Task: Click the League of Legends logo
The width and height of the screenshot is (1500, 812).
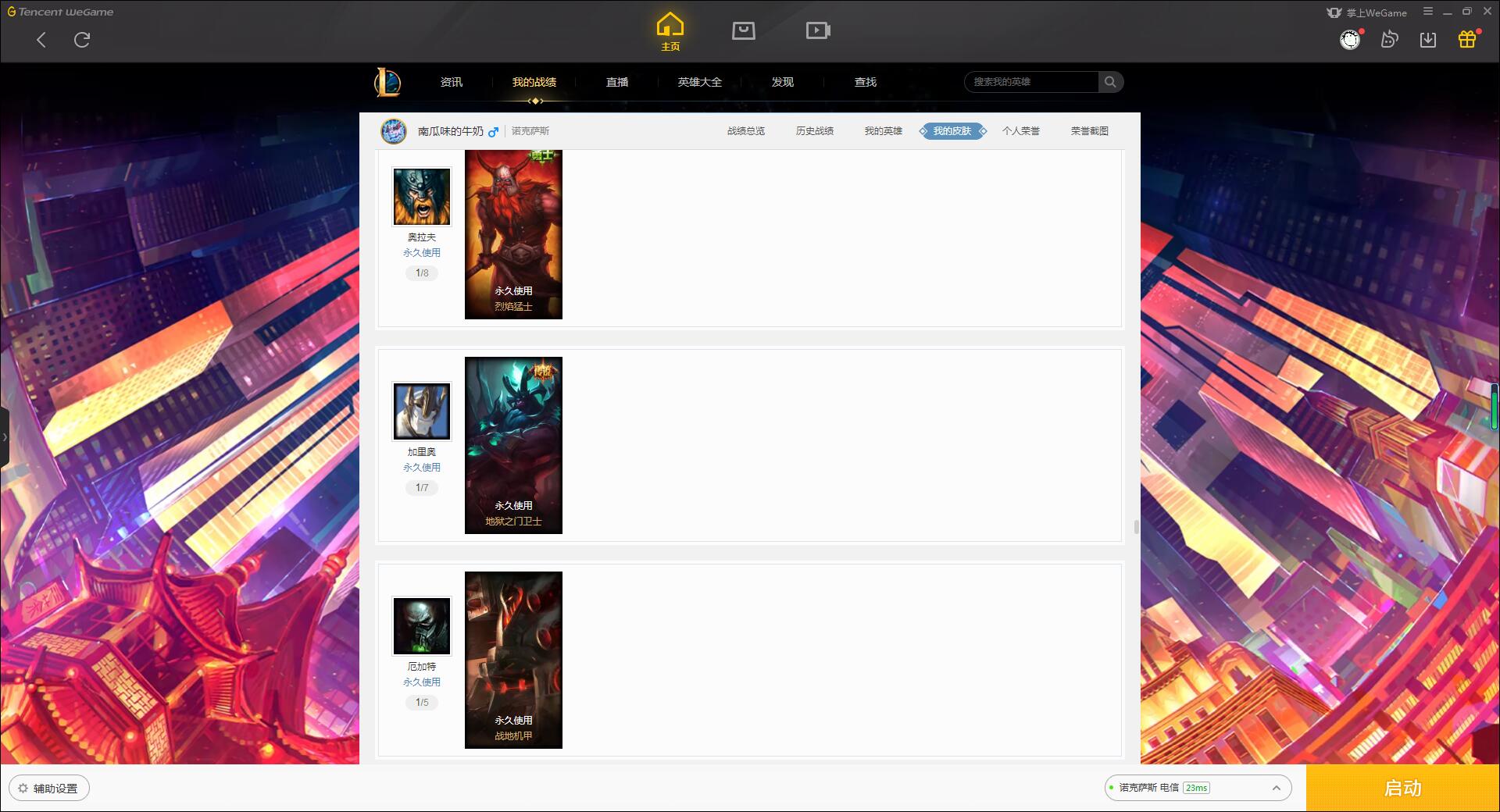Action: click(387, 82)
